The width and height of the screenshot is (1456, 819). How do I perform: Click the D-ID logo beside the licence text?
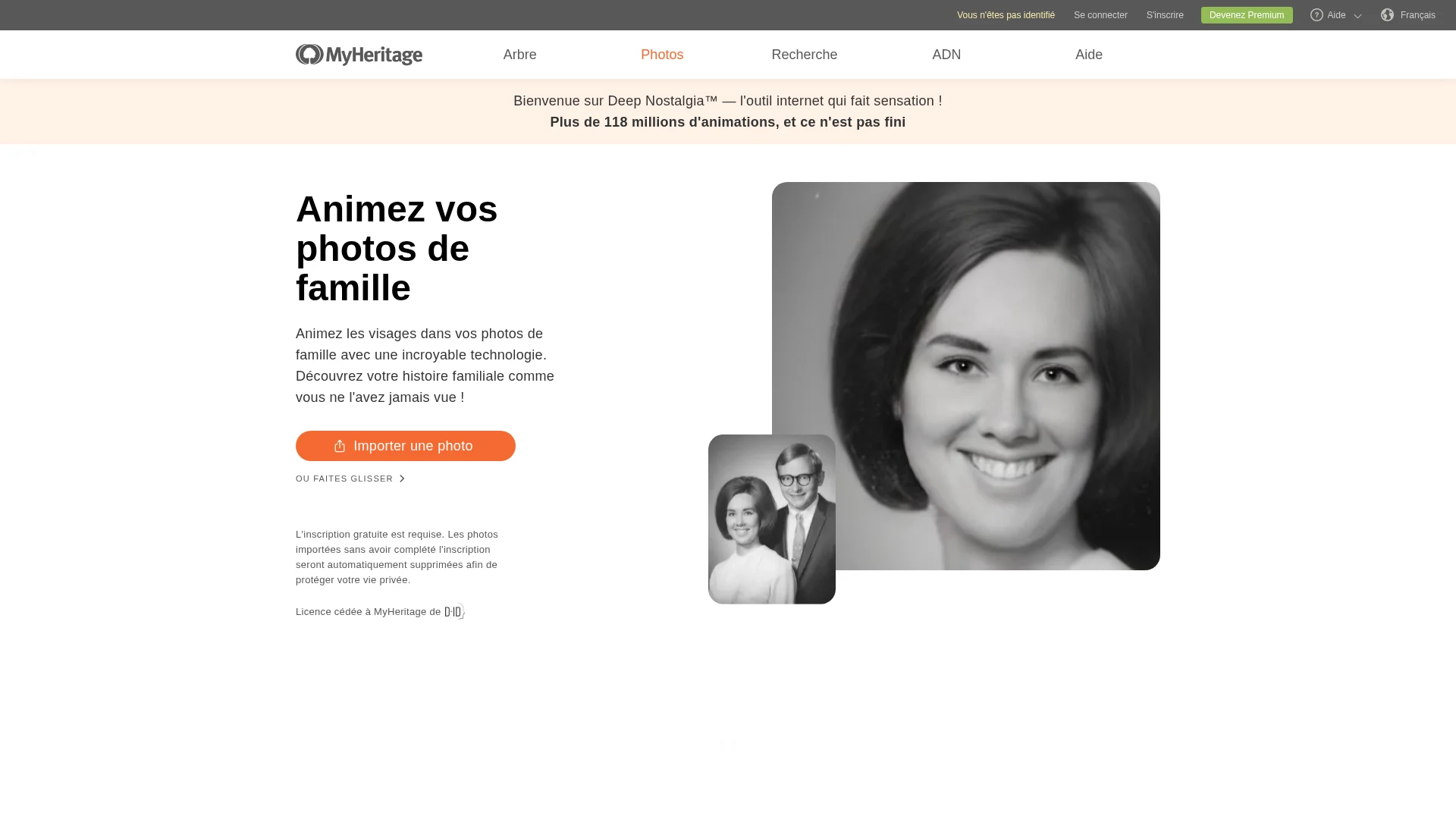(454, 612)
